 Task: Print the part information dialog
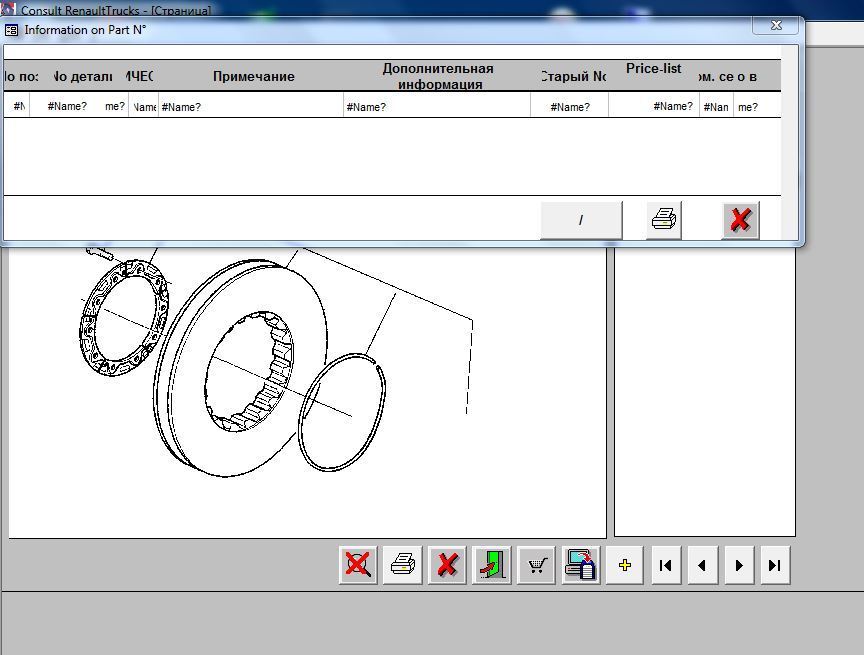tap(663, 220)
